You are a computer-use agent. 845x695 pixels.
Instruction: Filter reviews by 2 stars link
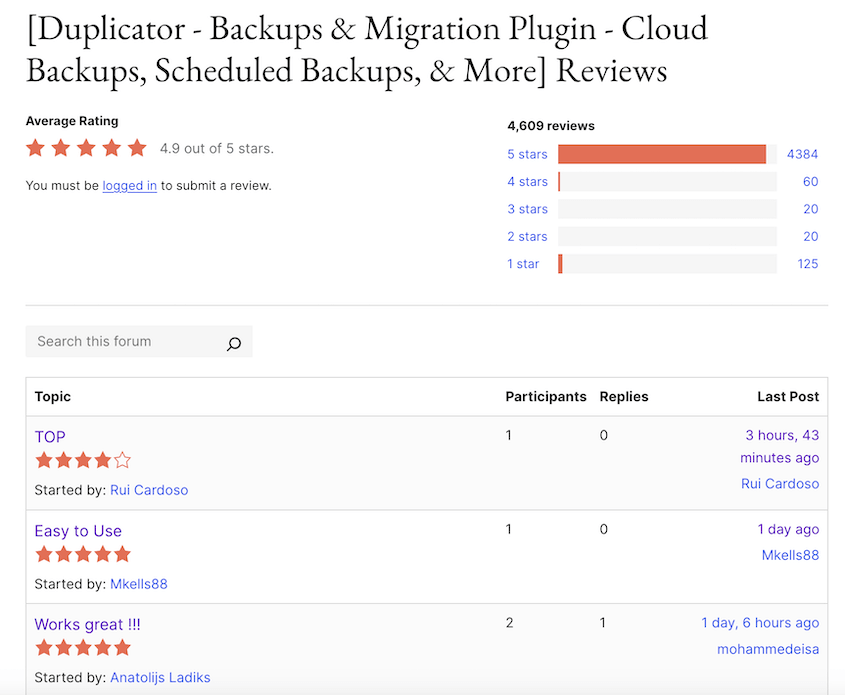coord(527,237)
